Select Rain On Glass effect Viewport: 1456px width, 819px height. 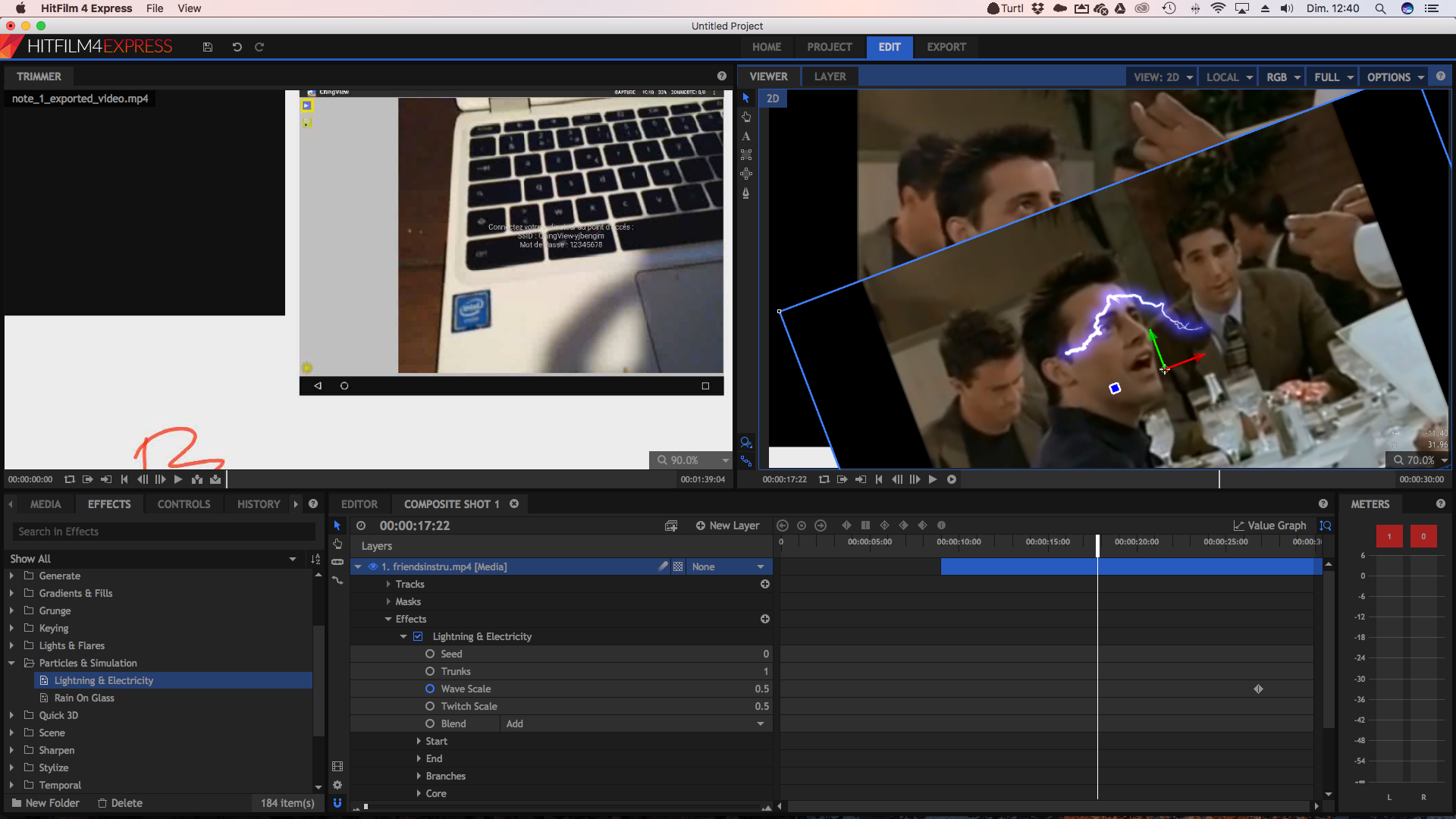(x=84, y=698)
